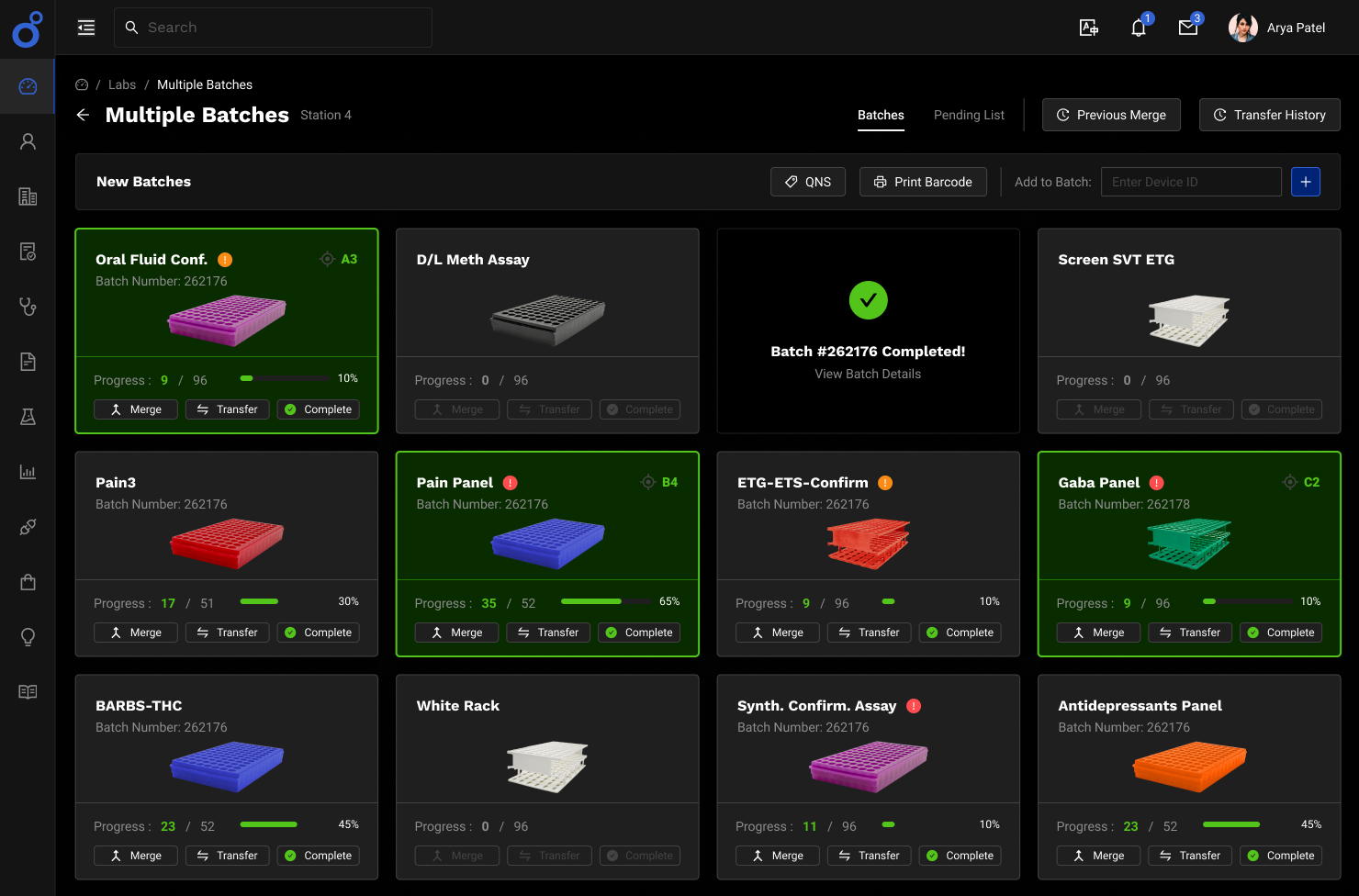The height and width of the screenshot is (896, 1359).
Task: Open Transfer History
Action: (1270, 115)
